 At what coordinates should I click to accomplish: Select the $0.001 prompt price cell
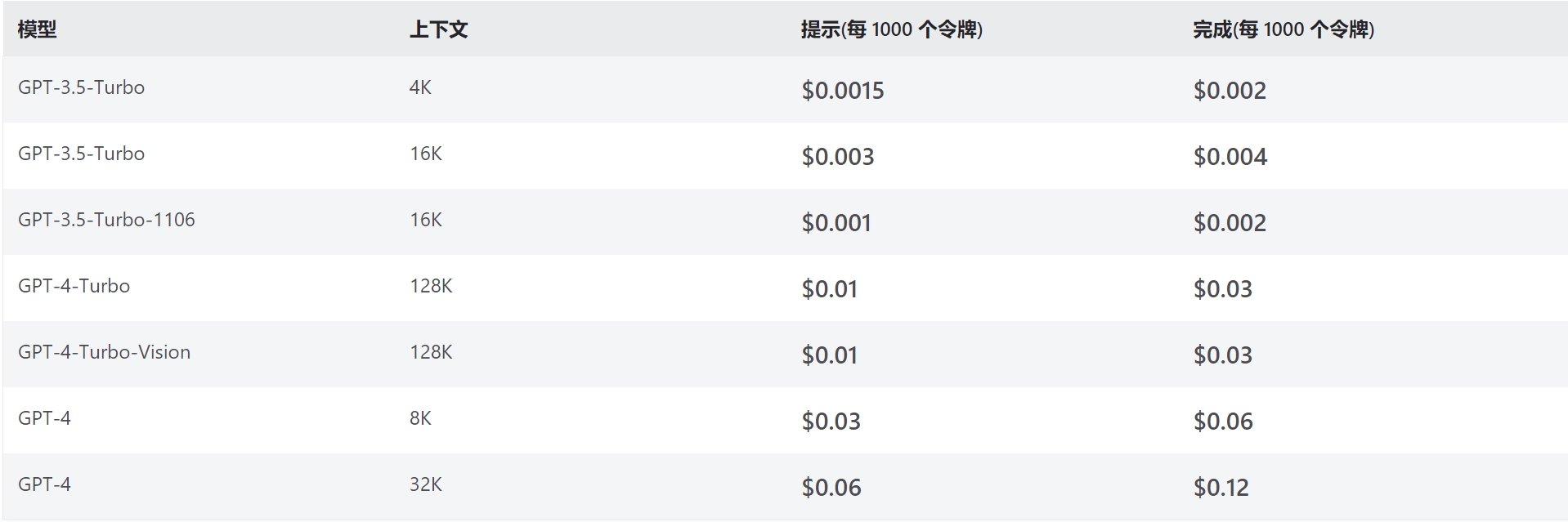point(836,223)
